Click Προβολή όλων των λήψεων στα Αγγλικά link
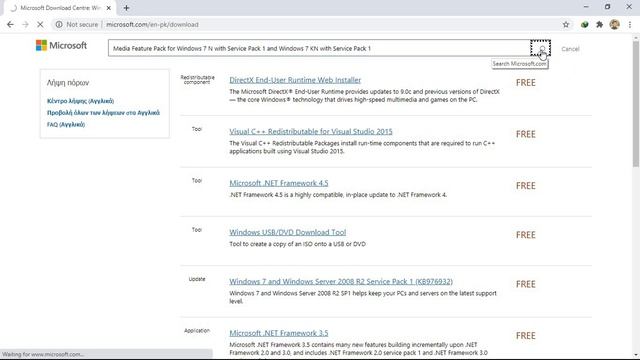The image size is (640, 360). coord(103,113)
